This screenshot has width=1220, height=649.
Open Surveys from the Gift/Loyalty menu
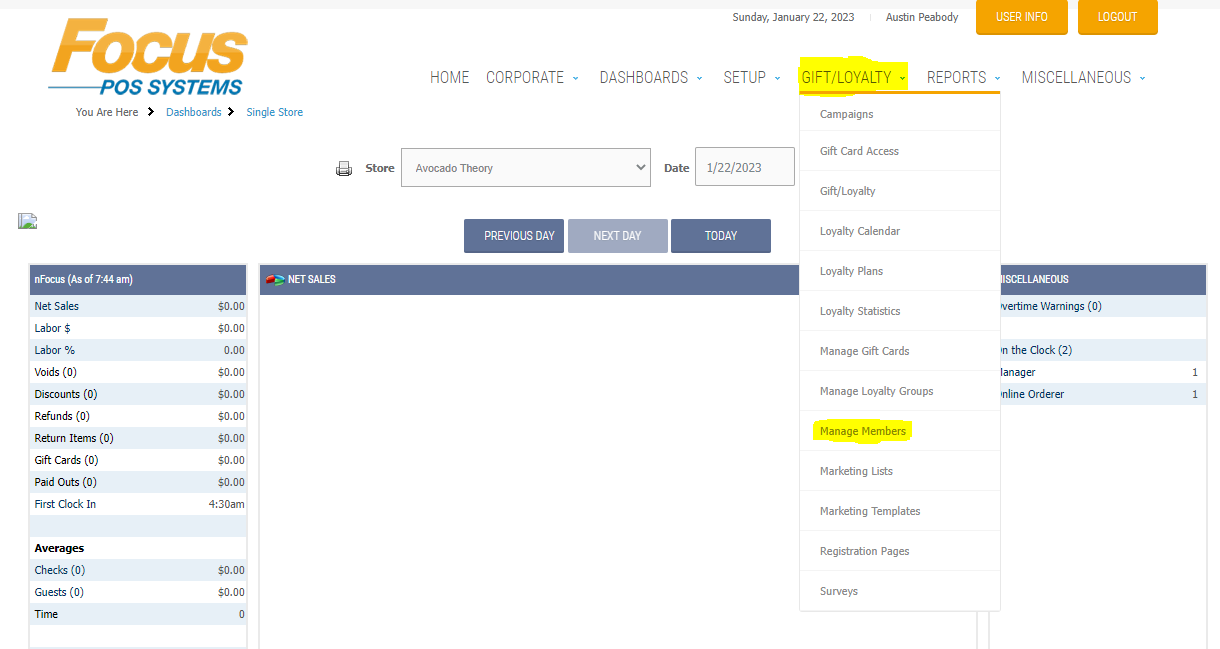[838, 591]
